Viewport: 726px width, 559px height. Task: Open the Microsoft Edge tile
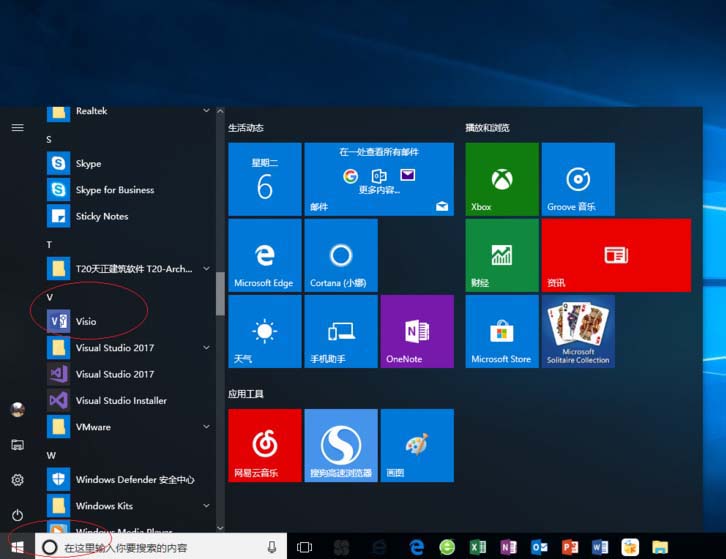tap(265, 255)
